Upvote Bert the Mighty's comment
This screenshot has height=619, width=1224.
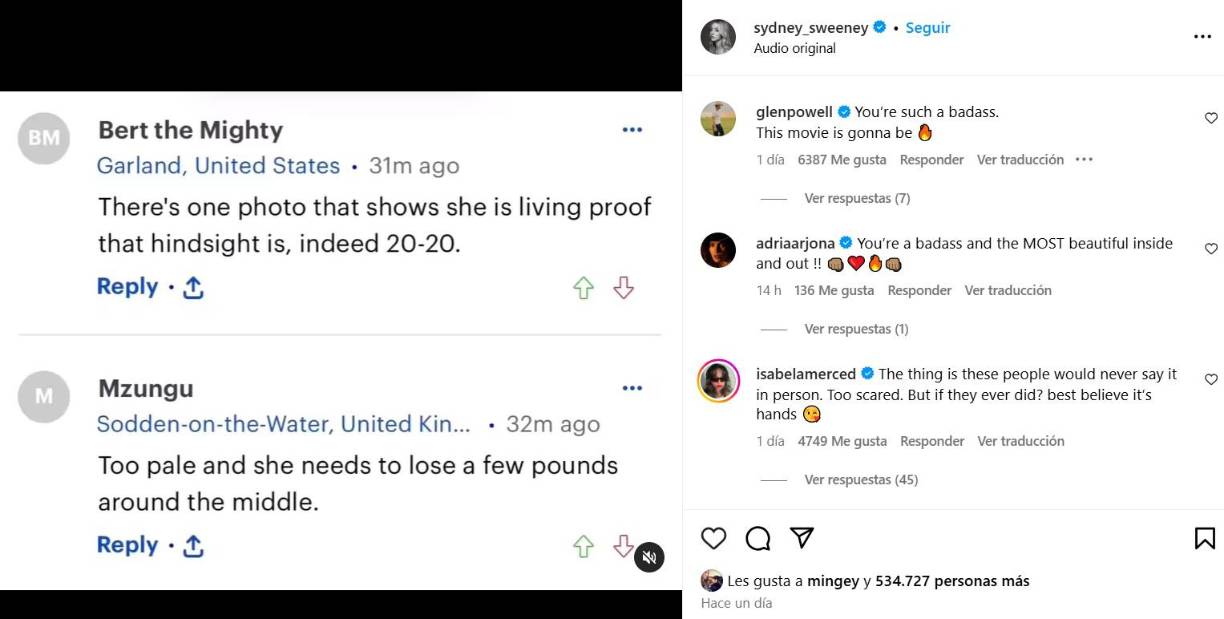pos(584,286)
